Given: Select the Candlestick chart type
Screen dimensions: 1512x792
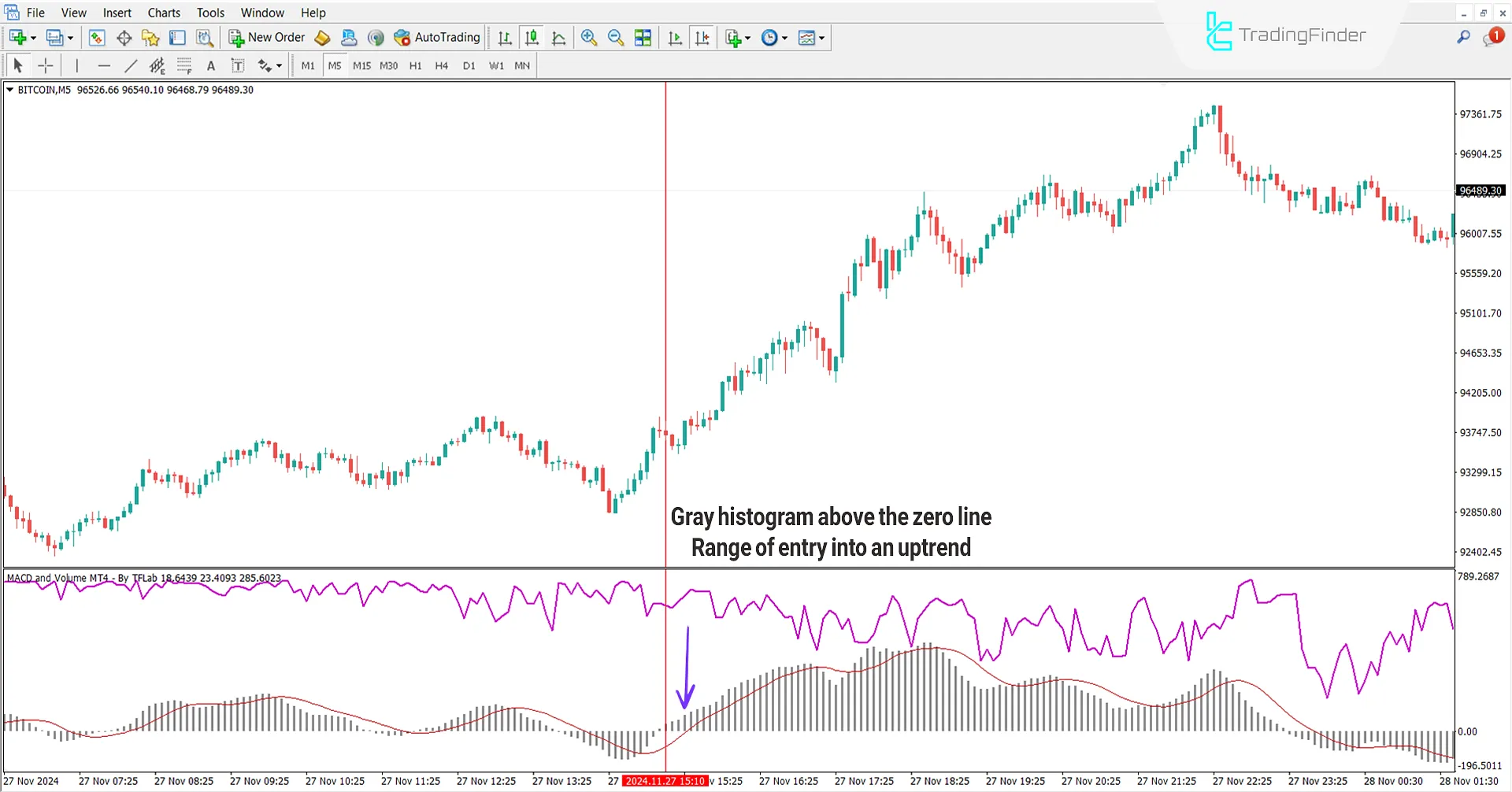Looking at the screenshot, I should pyautogui.click(x=532, y=37).
